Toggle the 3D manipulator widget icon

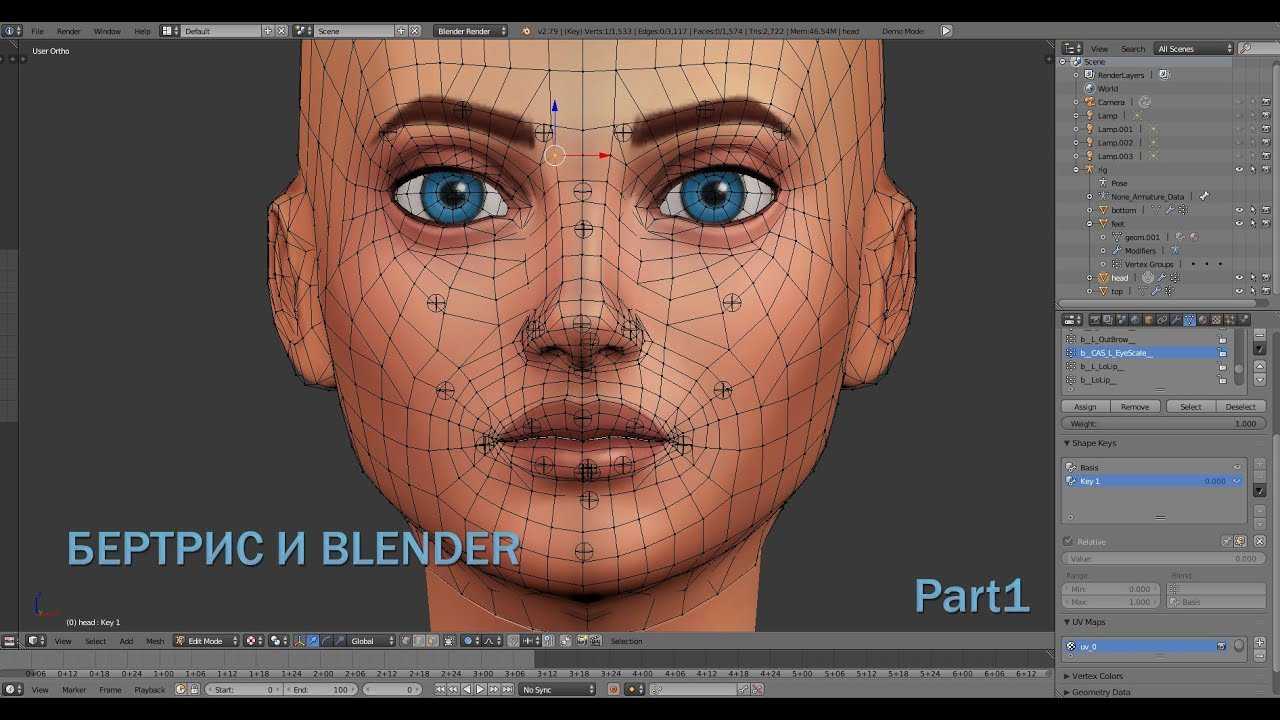pos(299,641)
